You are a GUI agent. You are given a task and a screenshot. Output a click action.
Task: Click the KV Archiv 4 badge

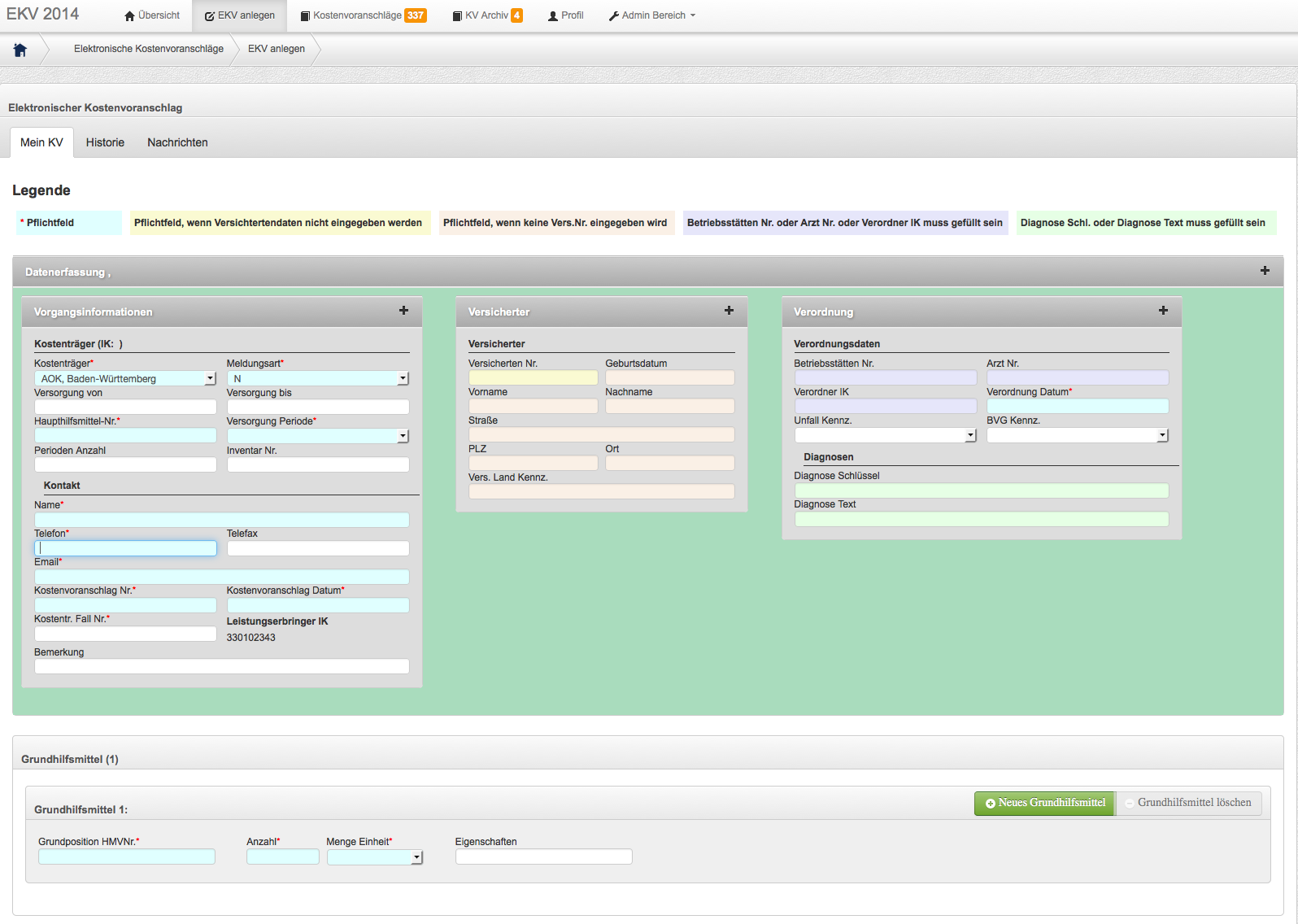click(516, 15)
